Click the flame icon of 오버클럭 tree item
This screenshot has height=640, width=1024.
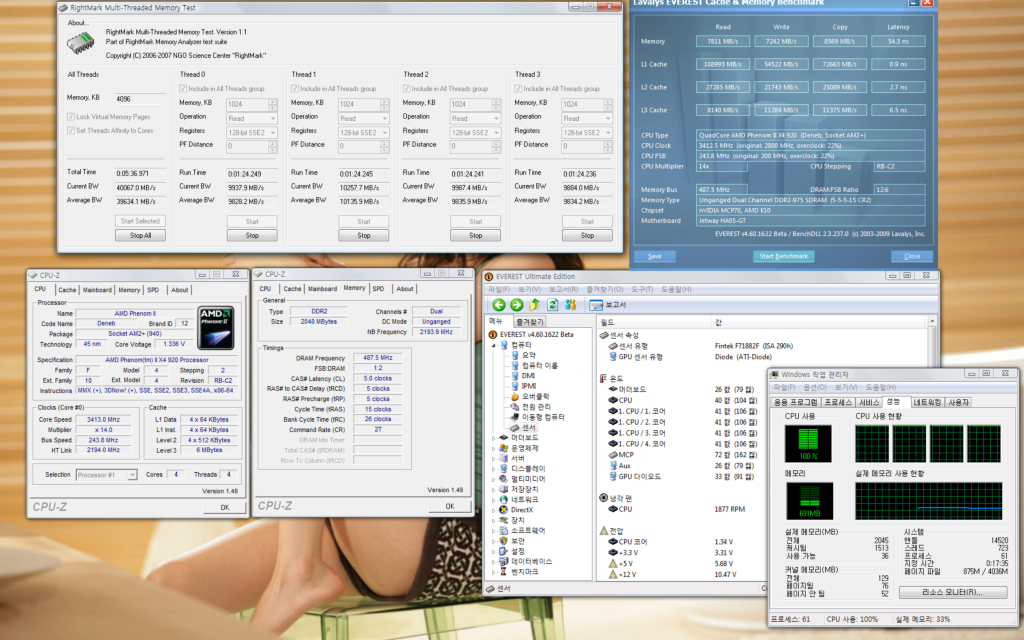515,396
